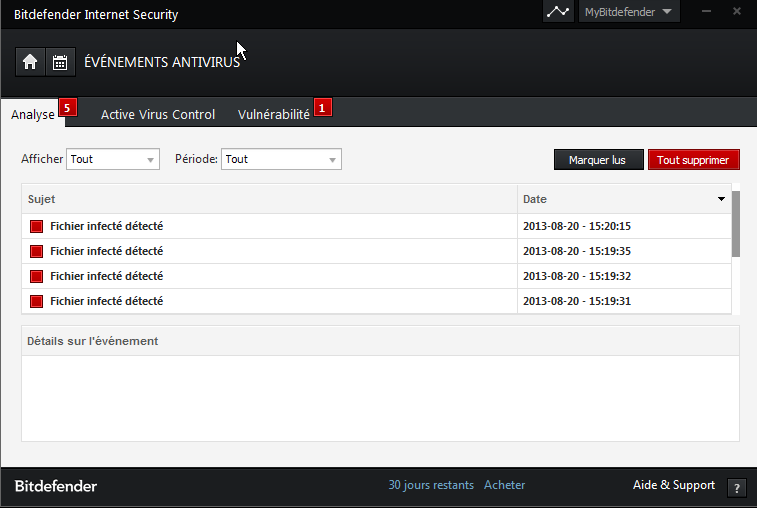Go to the Home screen icon
The height and width of the screenshot is (508, 757).
[30, 62]
